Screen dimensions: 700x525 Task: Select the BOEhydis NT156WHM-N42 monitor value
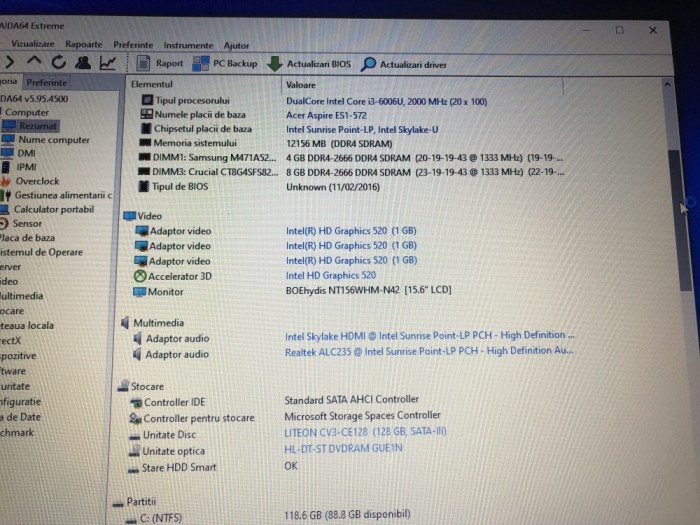pyautogui.click(x=368, y=290)
